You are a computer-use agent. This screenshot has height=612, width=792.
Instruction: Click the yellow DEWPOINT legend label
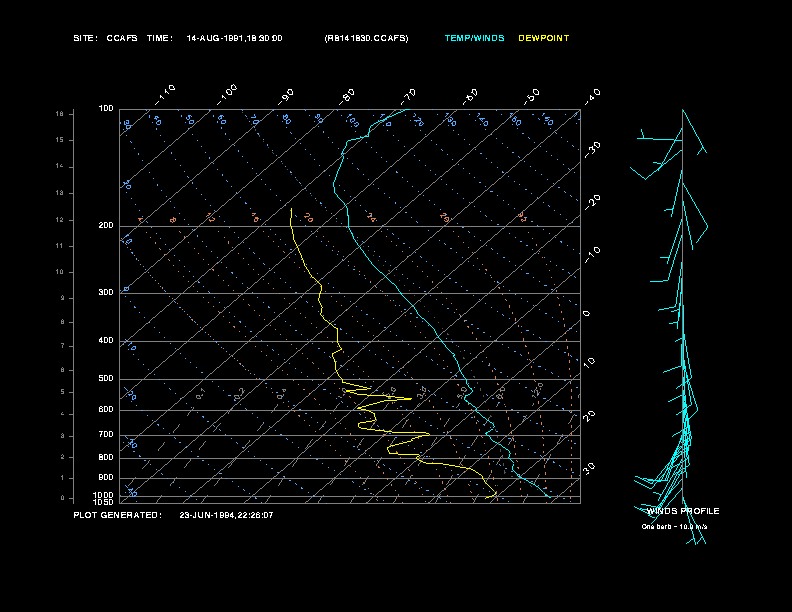click(x=543, y=38)
